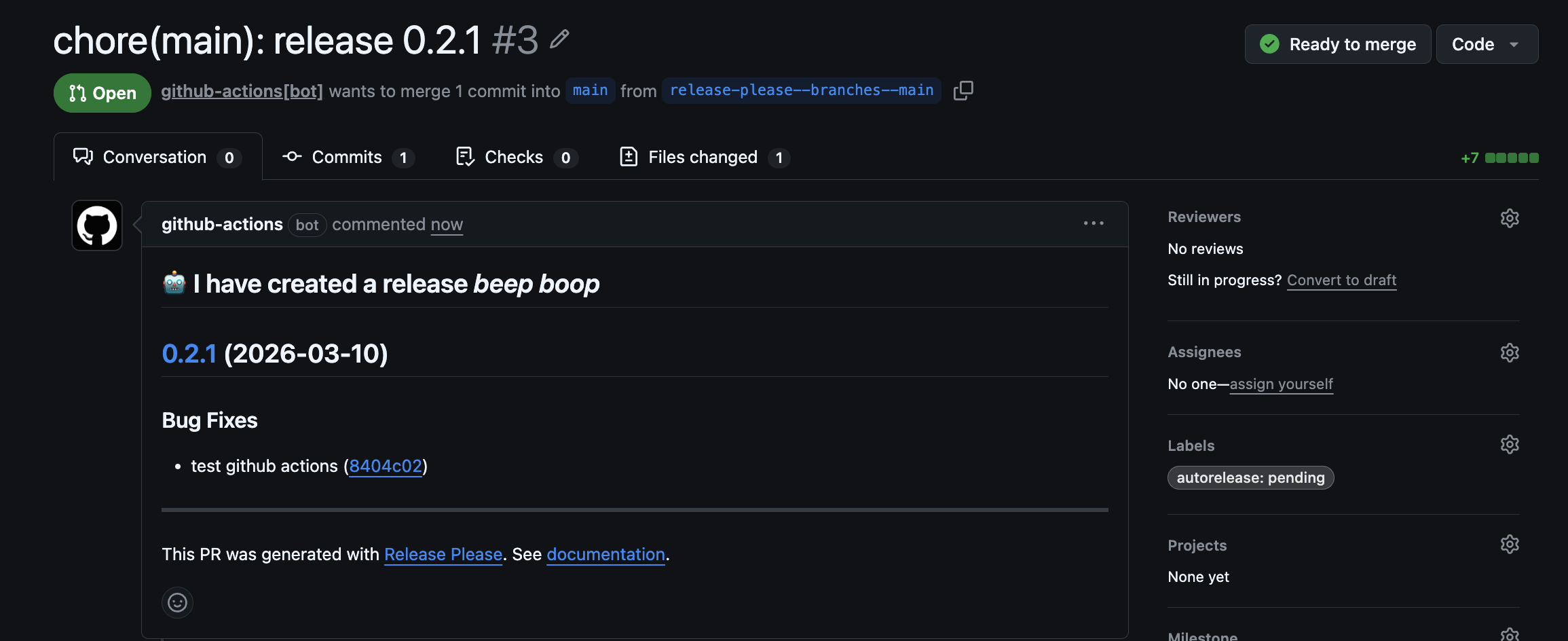The height and width of the screenshot is (641, 1568).
Task: Open Reviewers settings gear
Action: 1509,218
